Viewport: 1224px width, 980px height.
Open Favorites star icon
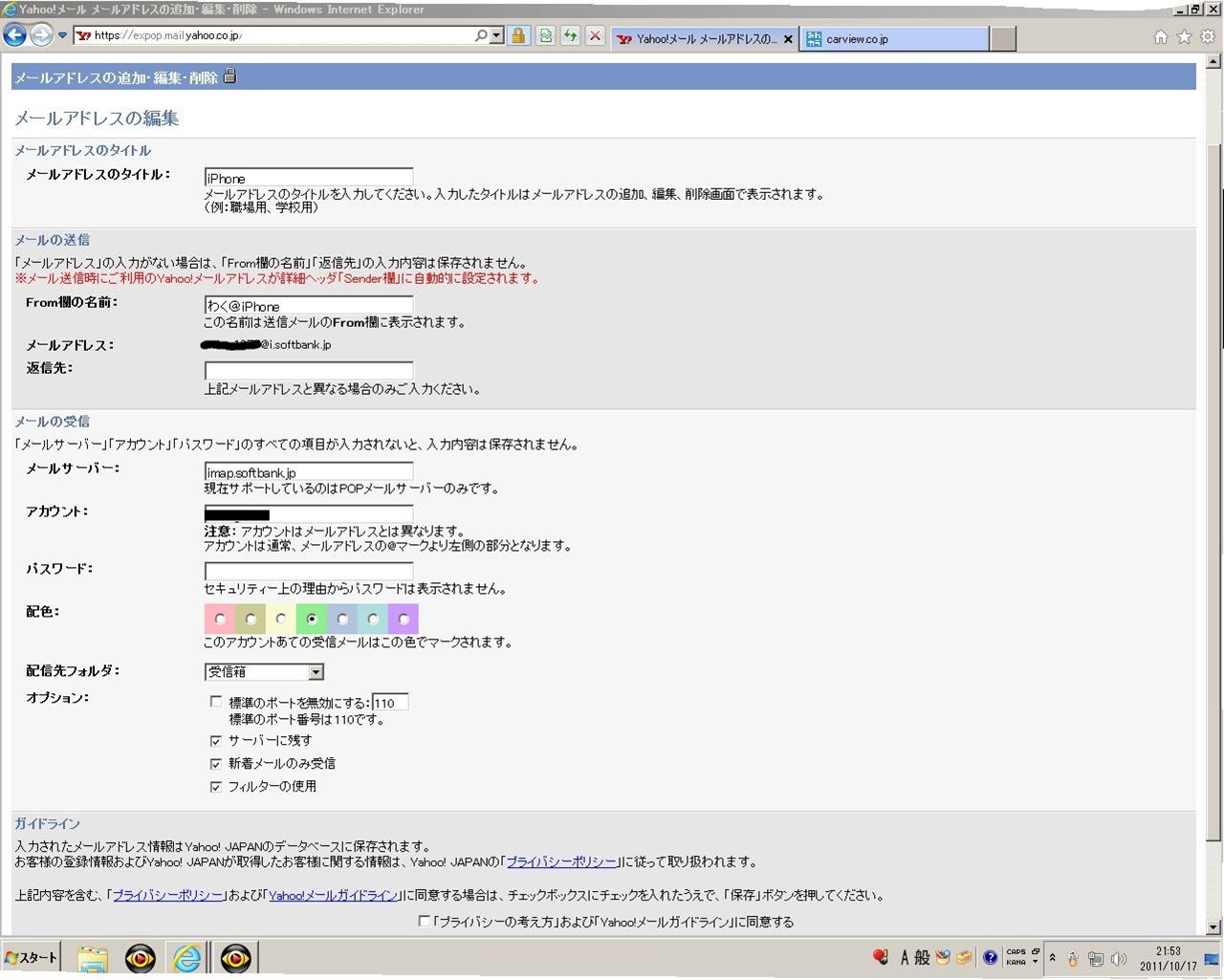coord(1185,37)
